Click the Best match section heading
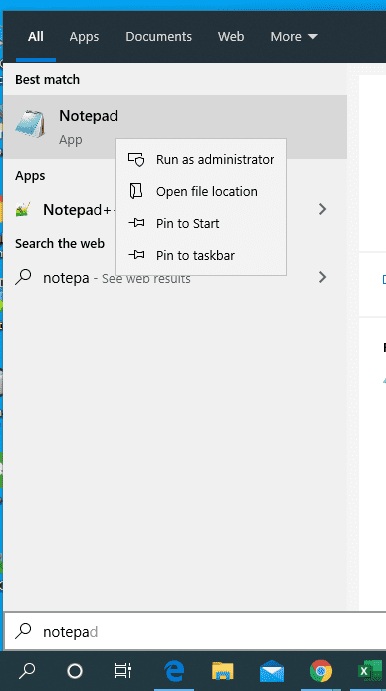 coord(48,80)
